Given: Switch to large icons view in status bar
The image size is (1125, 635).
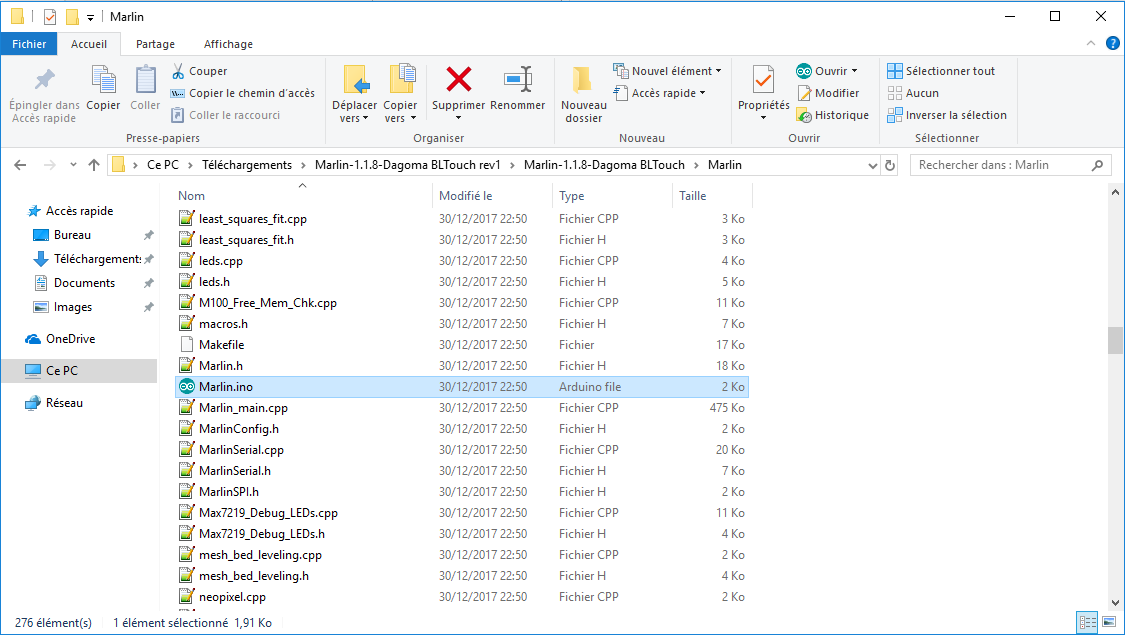Looking at the screenshot, I should [1109, 622].
